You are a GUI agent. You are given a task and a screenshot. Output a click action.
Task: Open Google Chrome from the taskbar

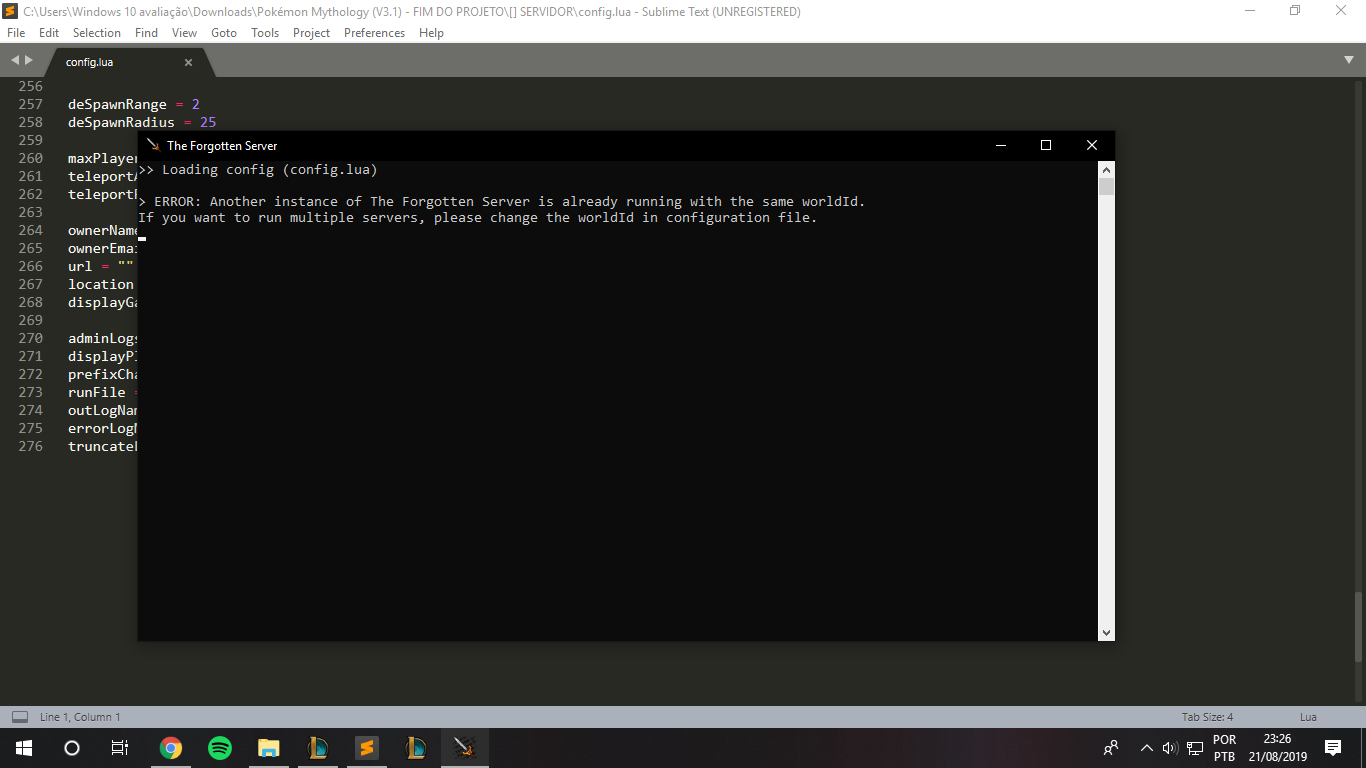[x=171, y=748]
